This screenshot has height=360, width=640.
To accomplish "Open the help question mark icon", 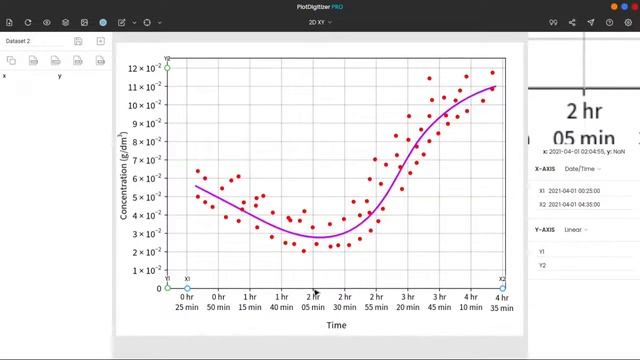I will (609, 22).
